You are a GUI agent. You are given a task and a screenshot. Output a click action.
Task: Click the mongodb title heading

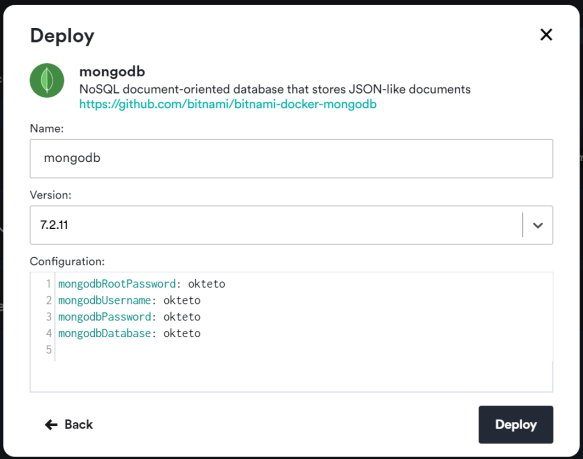click(112, 71)
